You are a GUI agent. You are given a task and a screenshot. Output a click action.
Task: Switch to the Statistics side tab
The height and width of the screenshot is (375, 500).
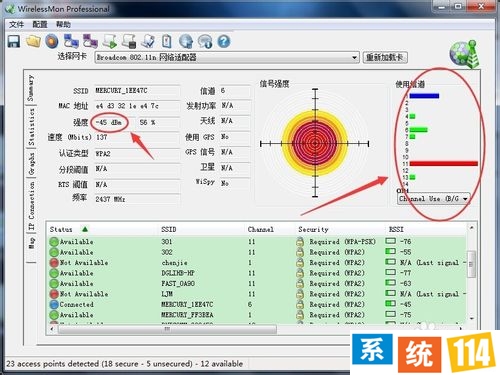coord(31,127)
